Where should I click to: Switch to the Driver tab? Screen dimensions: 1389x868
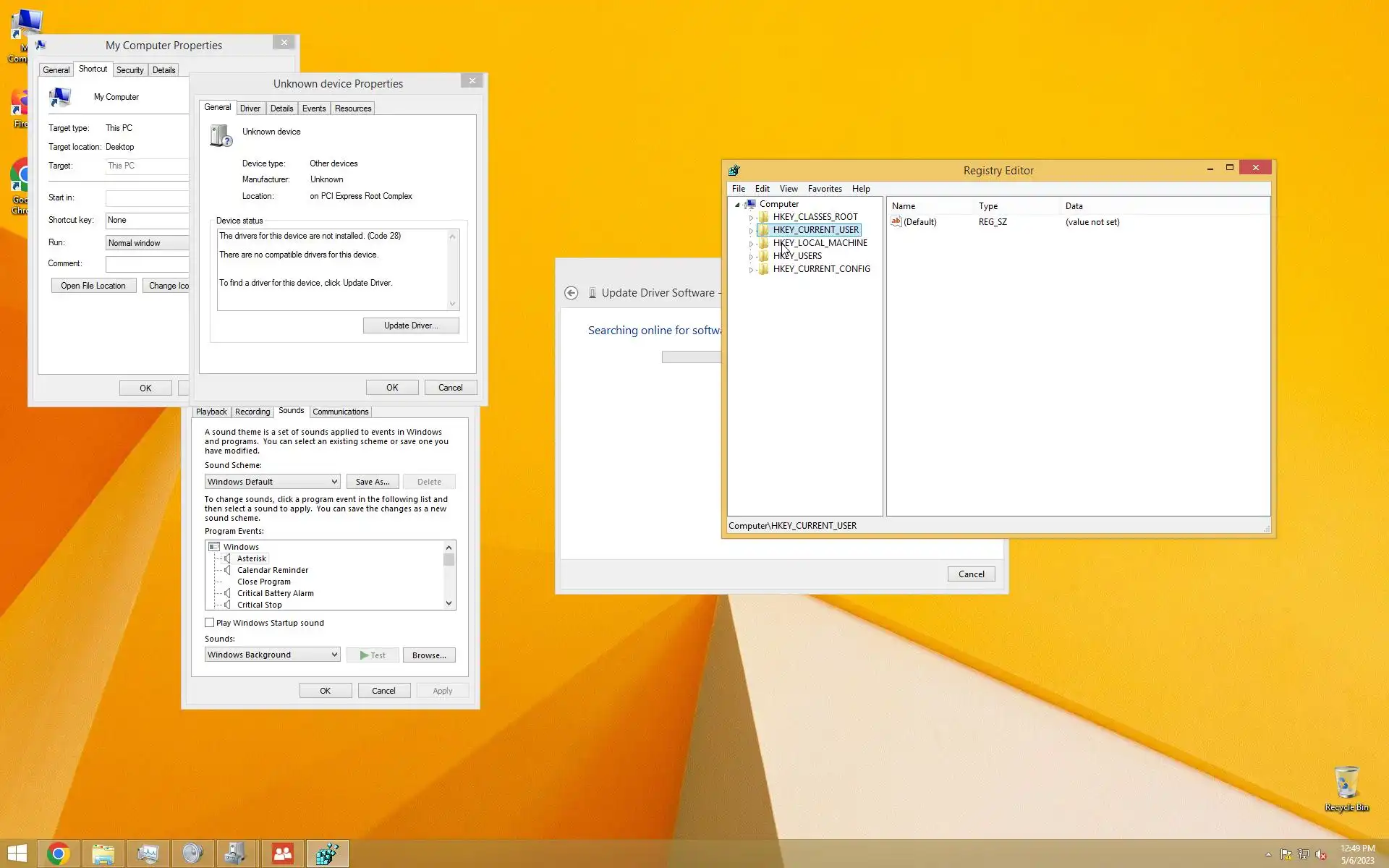(250, 109)
